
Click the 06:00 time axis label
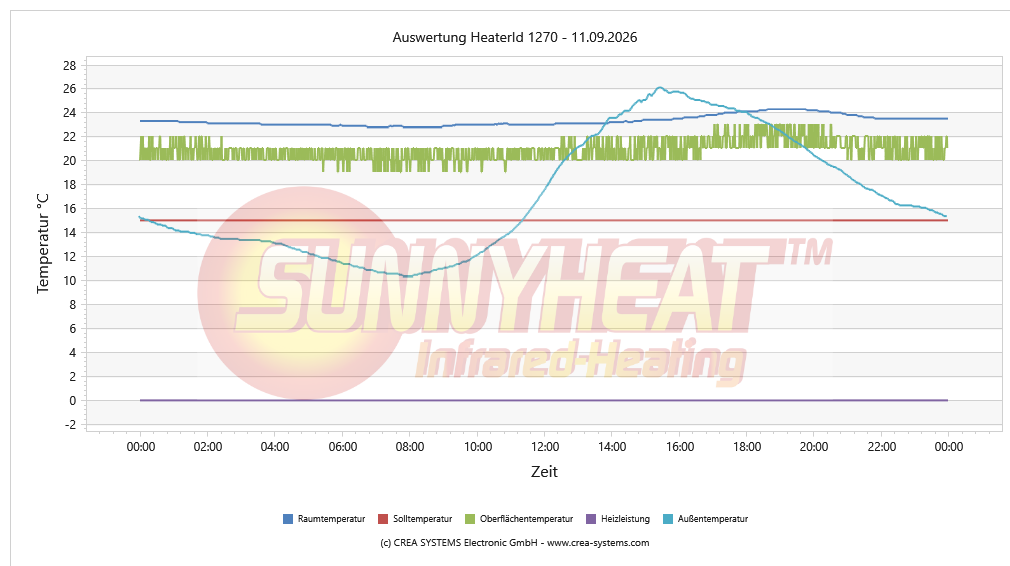[x=343, y=447]
